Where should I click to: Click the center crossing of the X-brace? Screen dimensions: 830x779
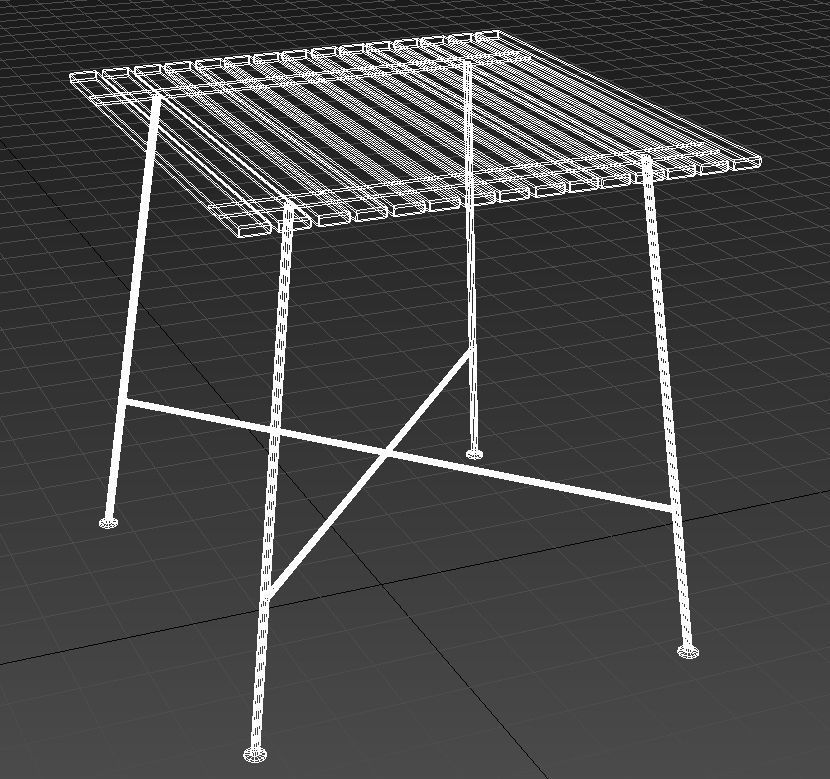(389, 452)
